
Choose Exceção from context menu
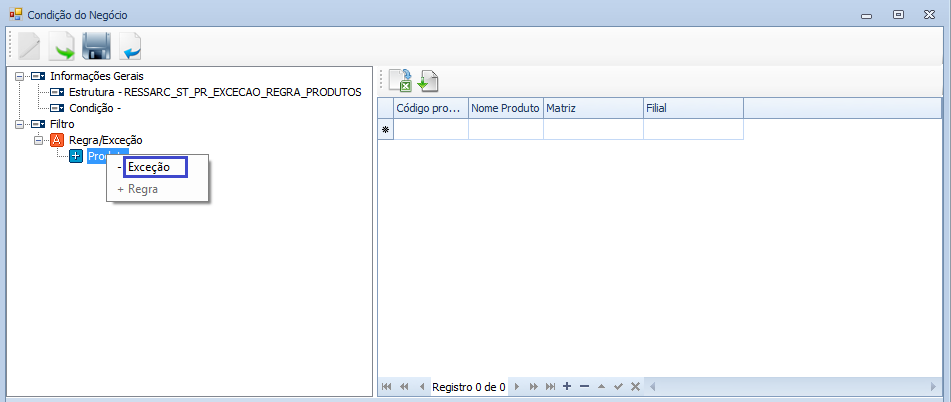156,167
